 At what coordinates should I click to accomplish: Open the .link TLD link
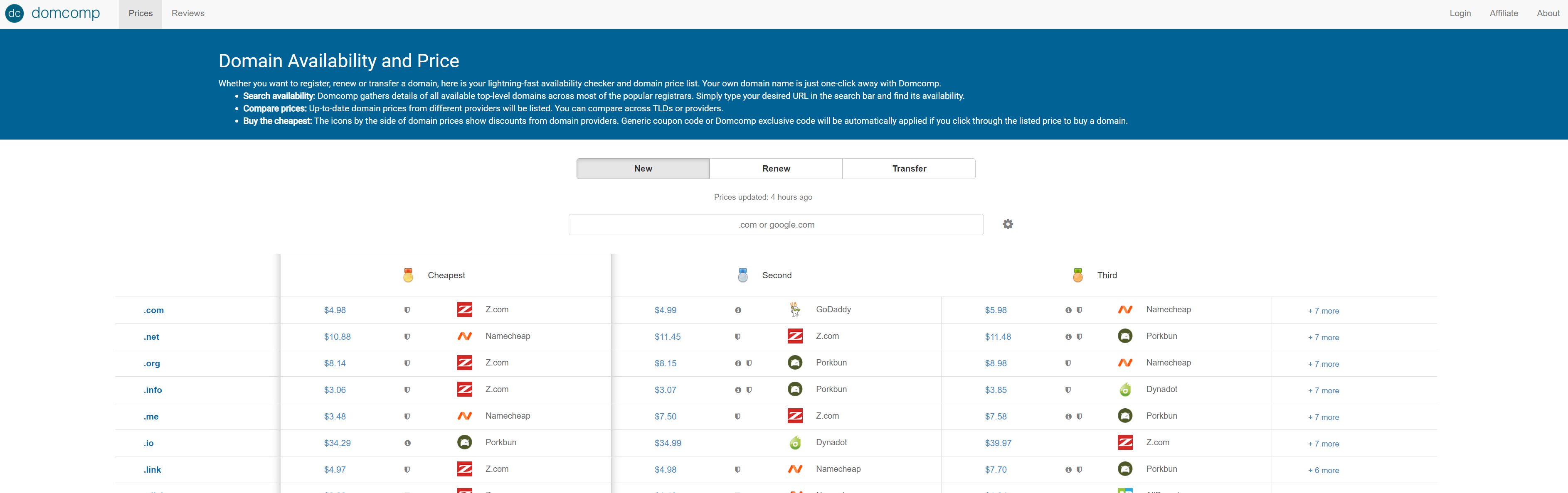tap(152, 470)
